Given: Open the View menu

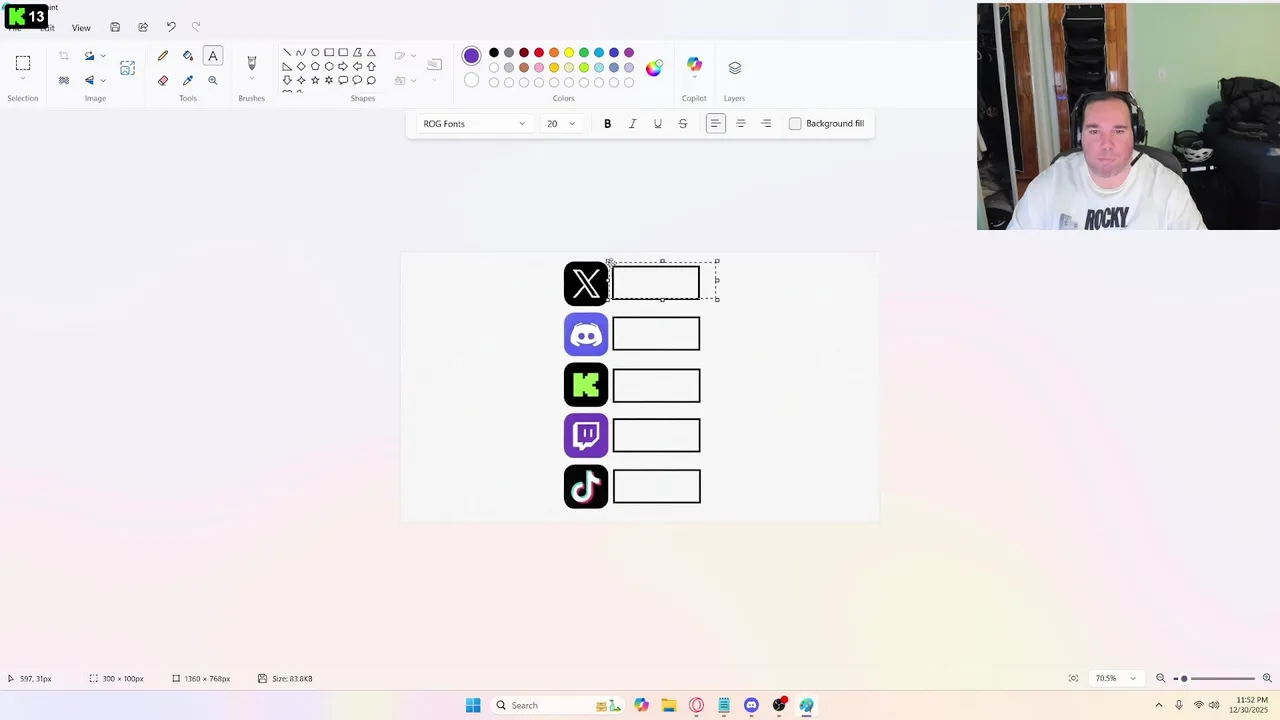Looking at the screenshot, I should point(81,28).
